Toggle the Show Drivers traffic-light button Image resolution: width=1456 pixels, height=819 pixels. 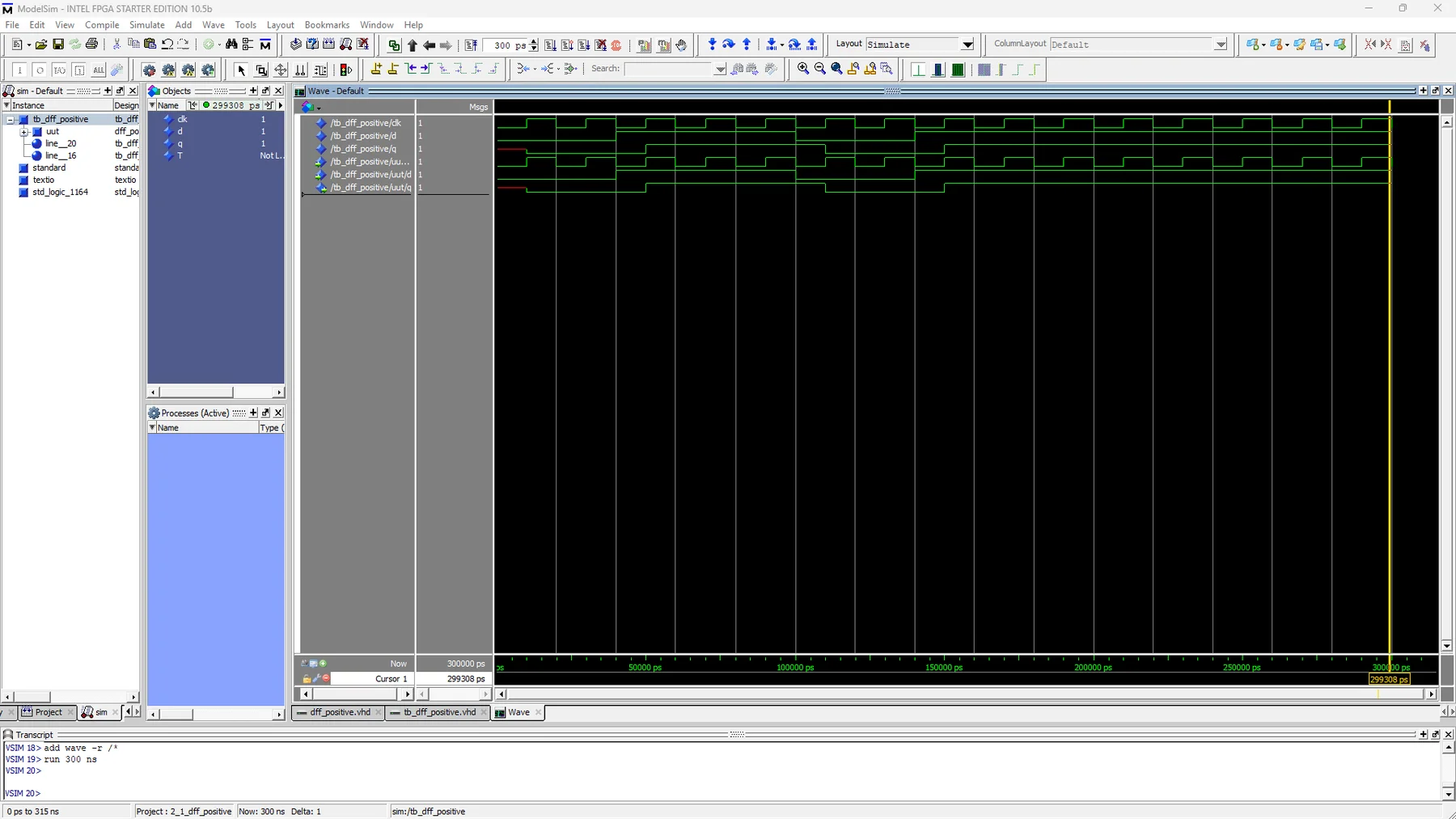coord(346,70)
